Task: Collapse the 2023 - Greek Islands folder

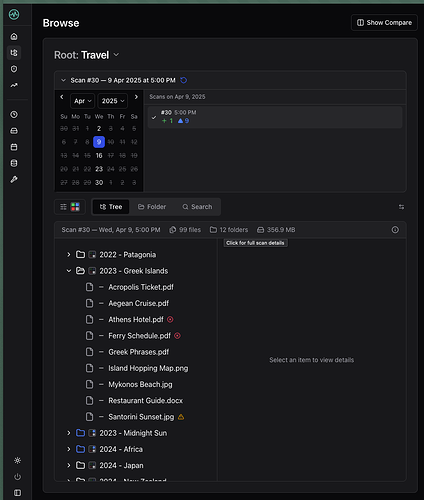Action: click(69, 271)
